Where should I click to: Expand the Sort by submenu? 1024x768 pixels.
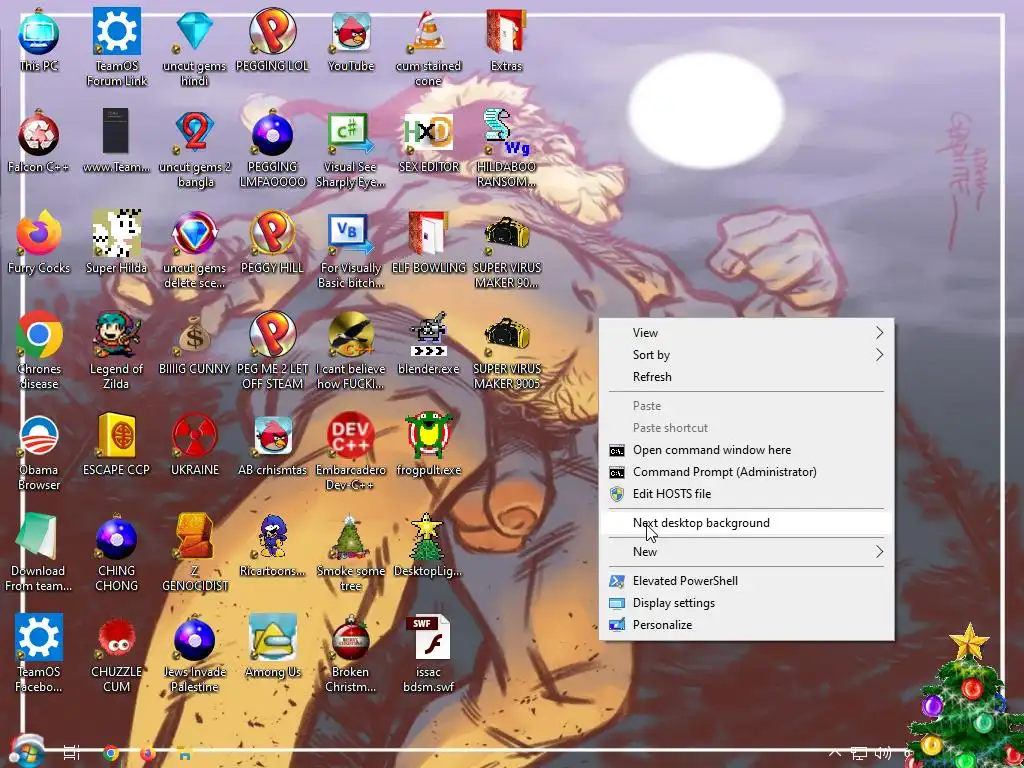(x=746, y=355)
